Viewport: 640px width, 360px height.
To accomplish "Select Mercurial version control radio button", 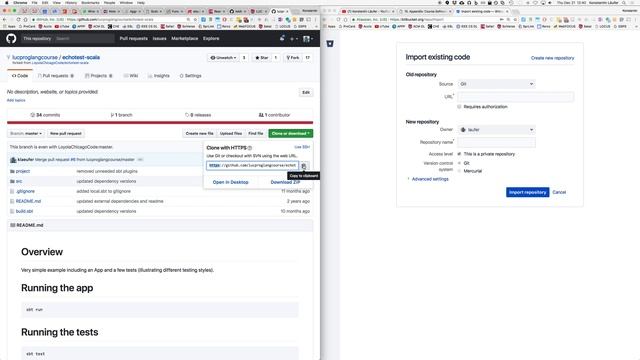I will pyautogui.click(x=460, y=171).
